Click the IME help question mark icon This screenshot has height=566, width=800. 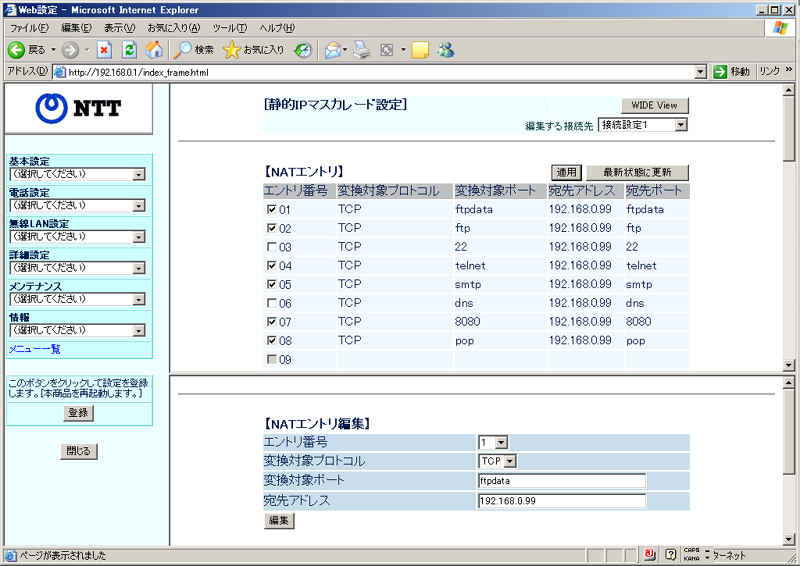point(671,555)
